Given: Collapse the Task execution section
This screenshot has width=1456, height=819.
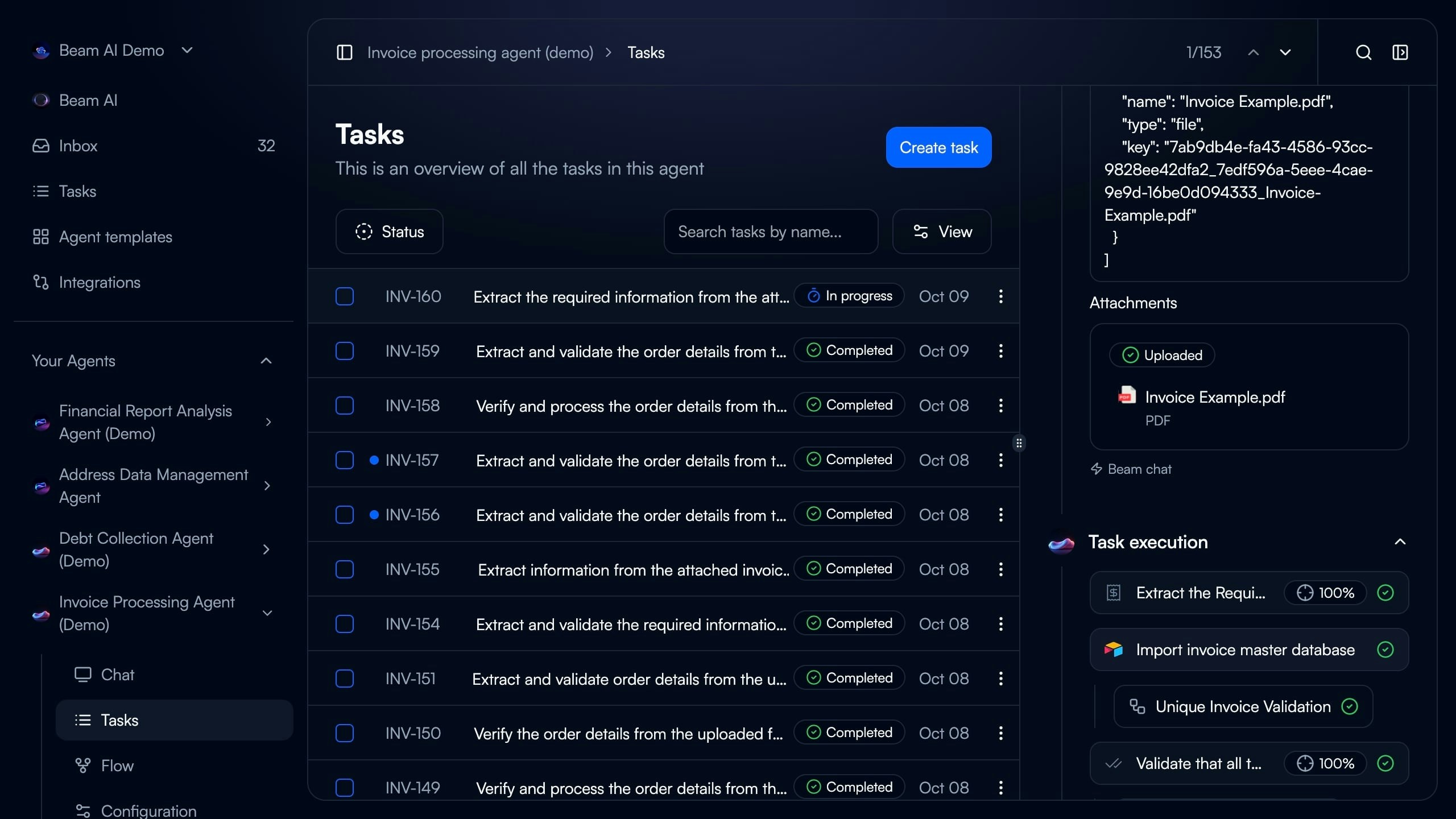Looking at the screenshot, I should click(1400, 542).
